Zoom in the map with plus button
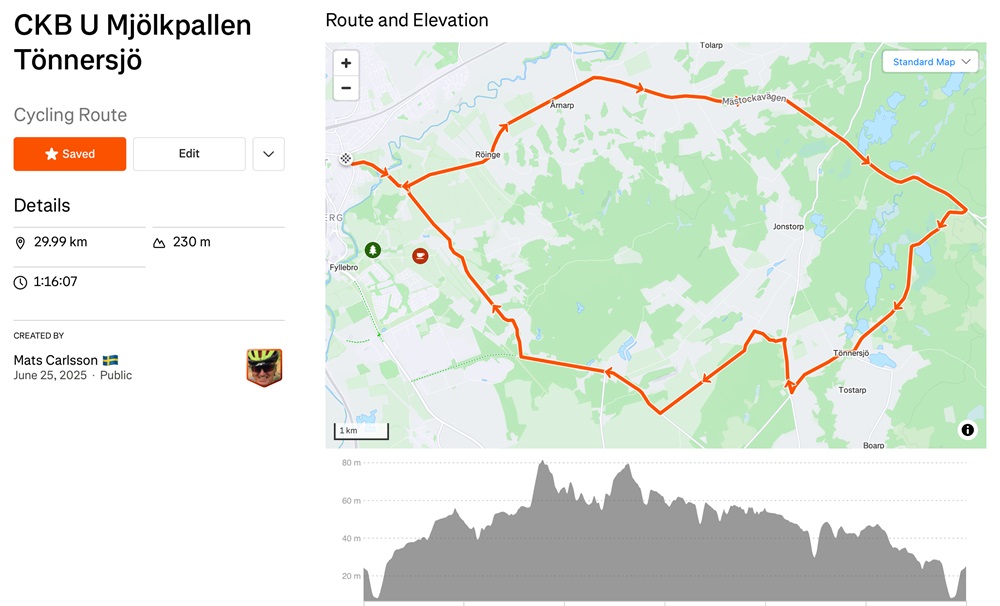This screenshot has width=1000, height=606. (346, 63)
